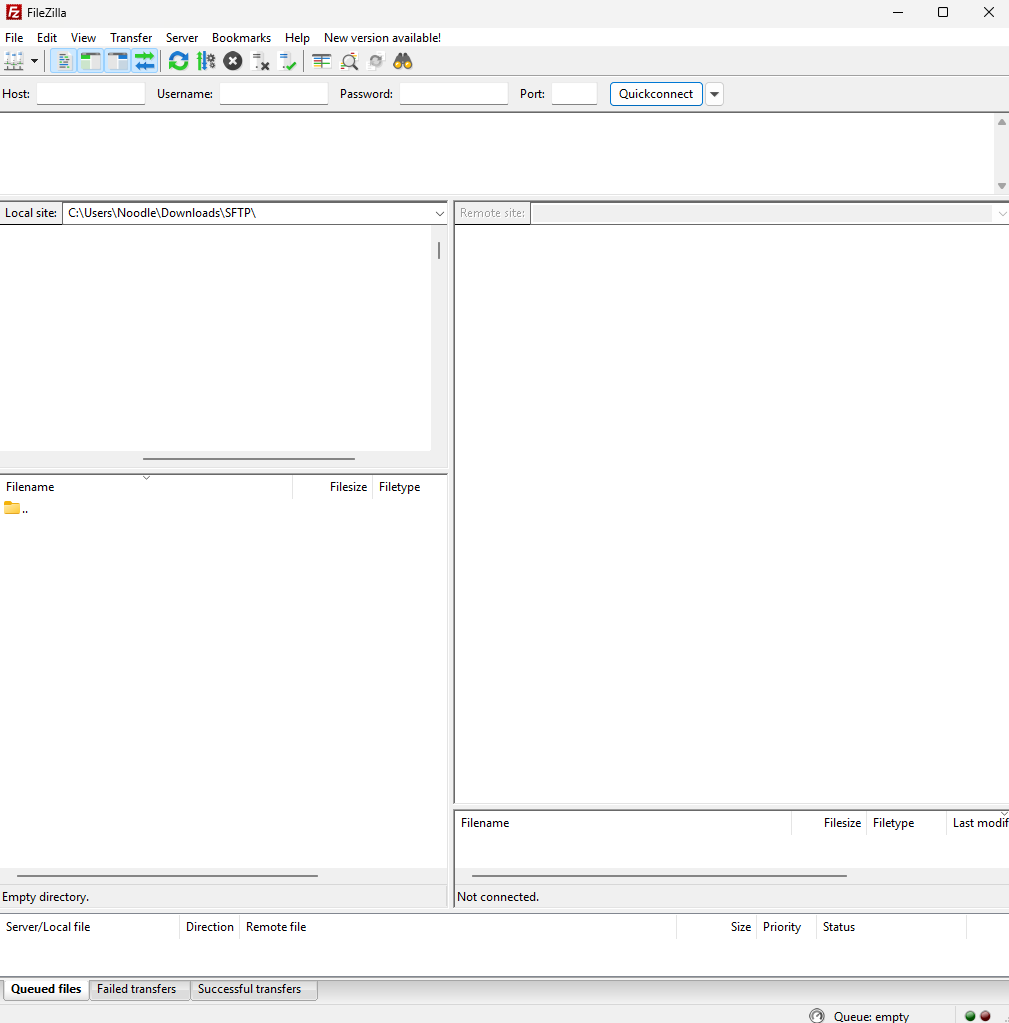The width and height of the screenshot is (1009, 1023).
Task: Click the Reconnect to last server icon
Action: [x=288, y=61]
